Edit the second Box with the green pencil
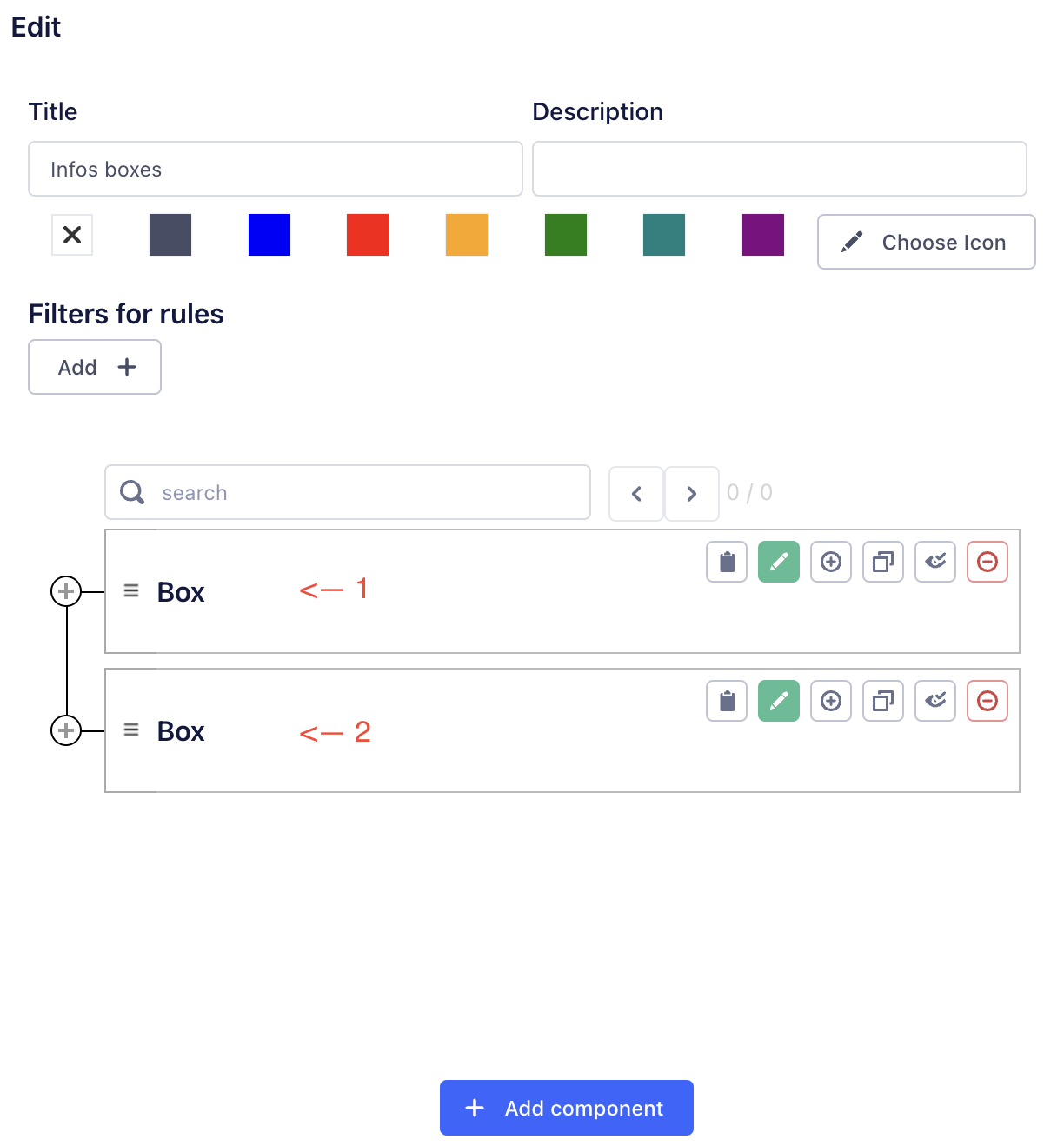Screen dimensions: 1064x1146 click(779, 701)
